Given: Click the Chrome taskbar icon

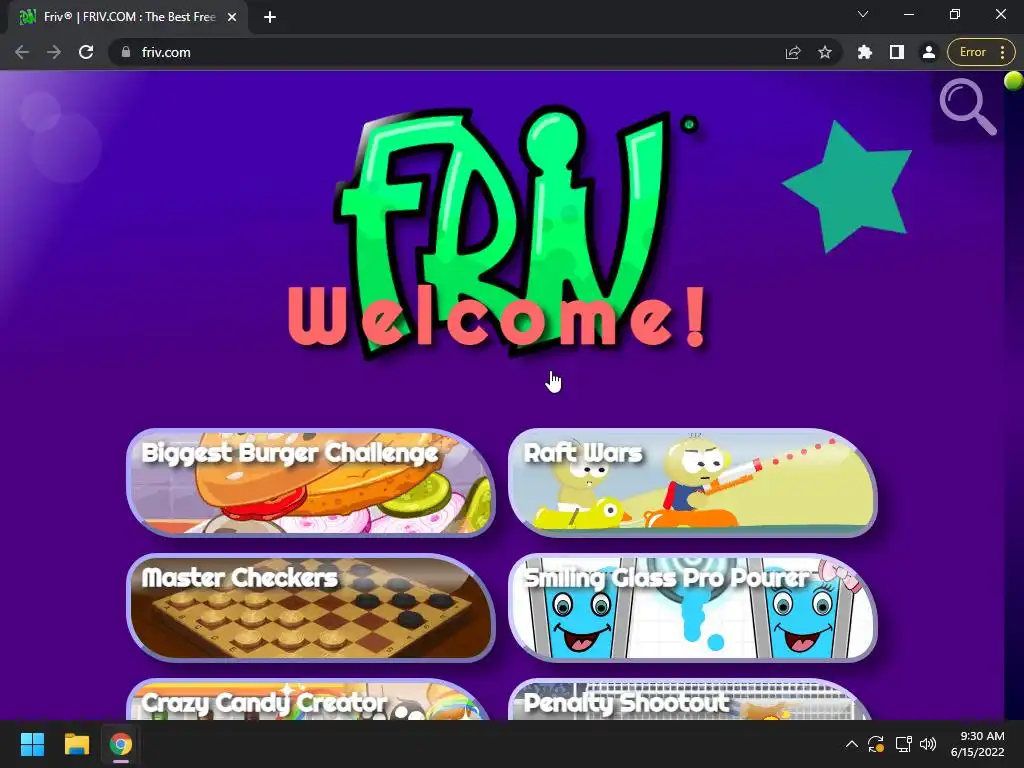Looking at the screenshot, I should [x=120, y=744].
